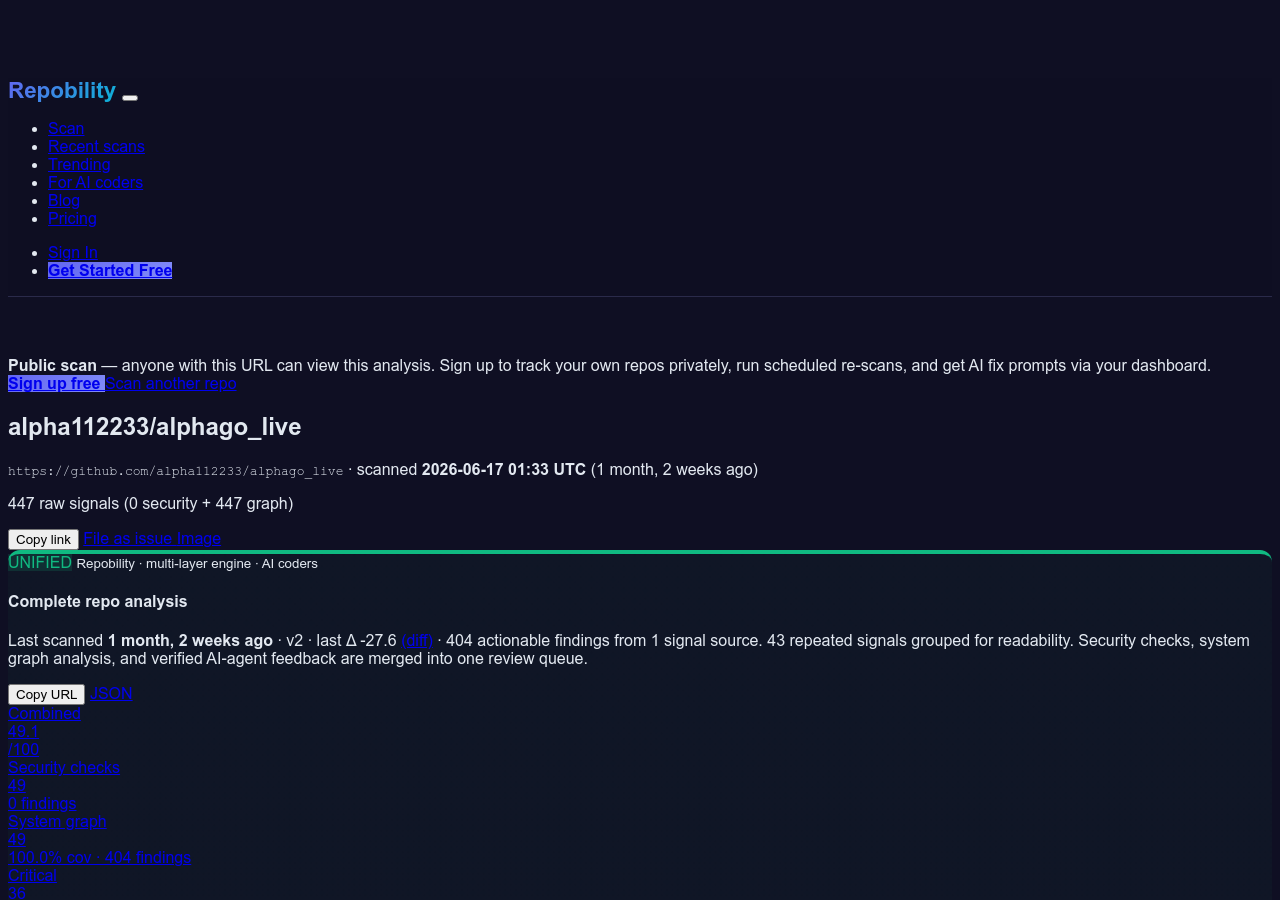Click Get Started Free button
The image size is (1280, 900).
click(110, 270)
